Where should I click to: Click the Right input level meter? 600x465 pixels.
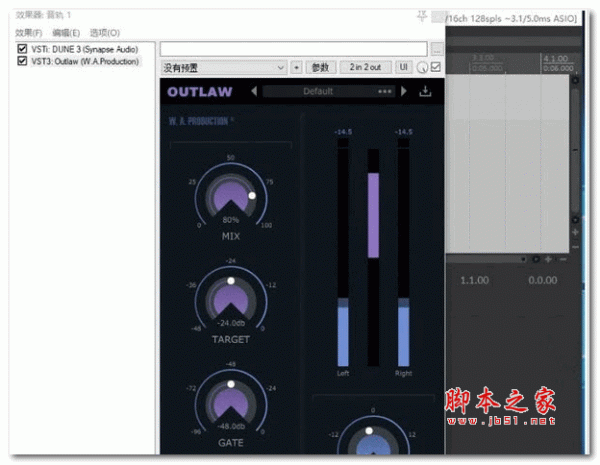coord(404,253)
